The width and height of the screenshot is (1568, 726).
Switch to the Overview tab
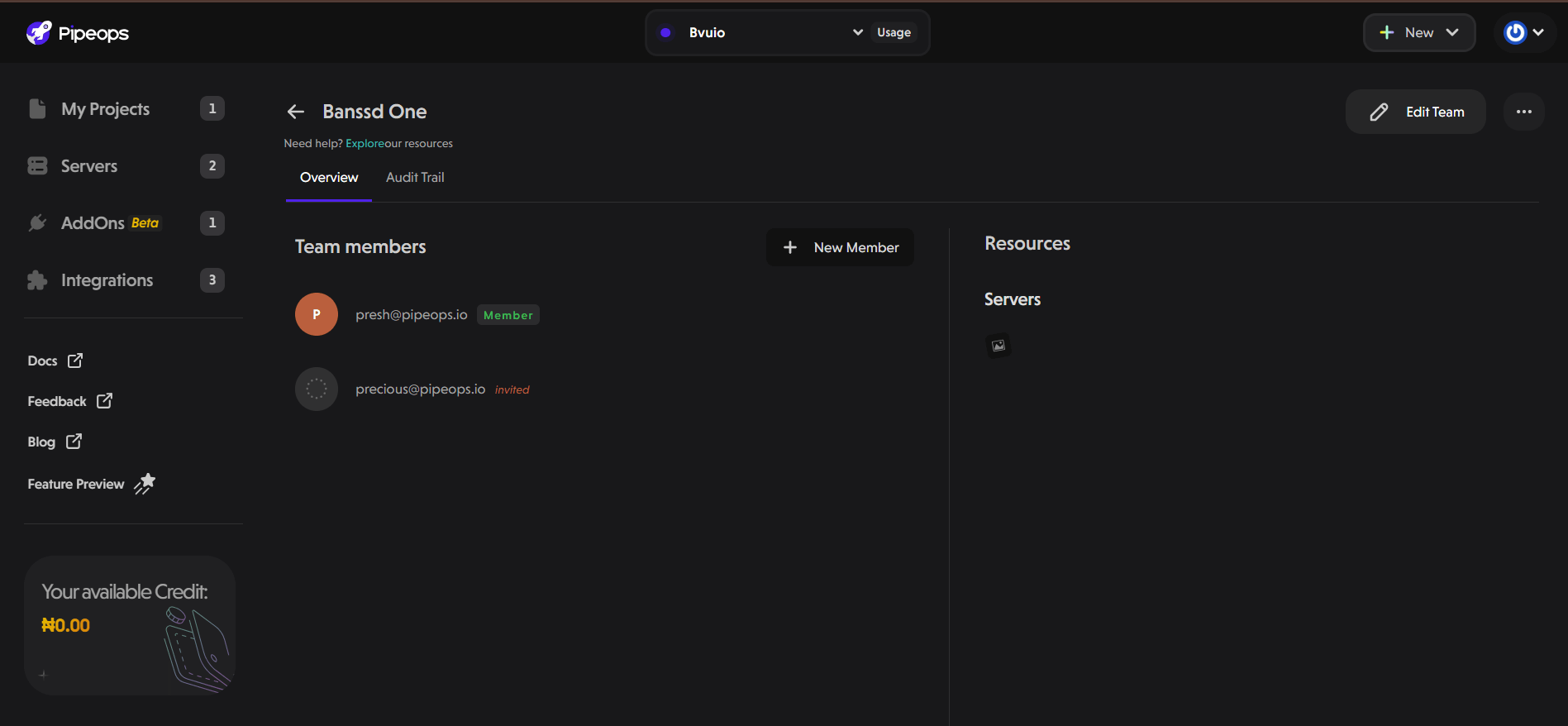click(329, 177)
